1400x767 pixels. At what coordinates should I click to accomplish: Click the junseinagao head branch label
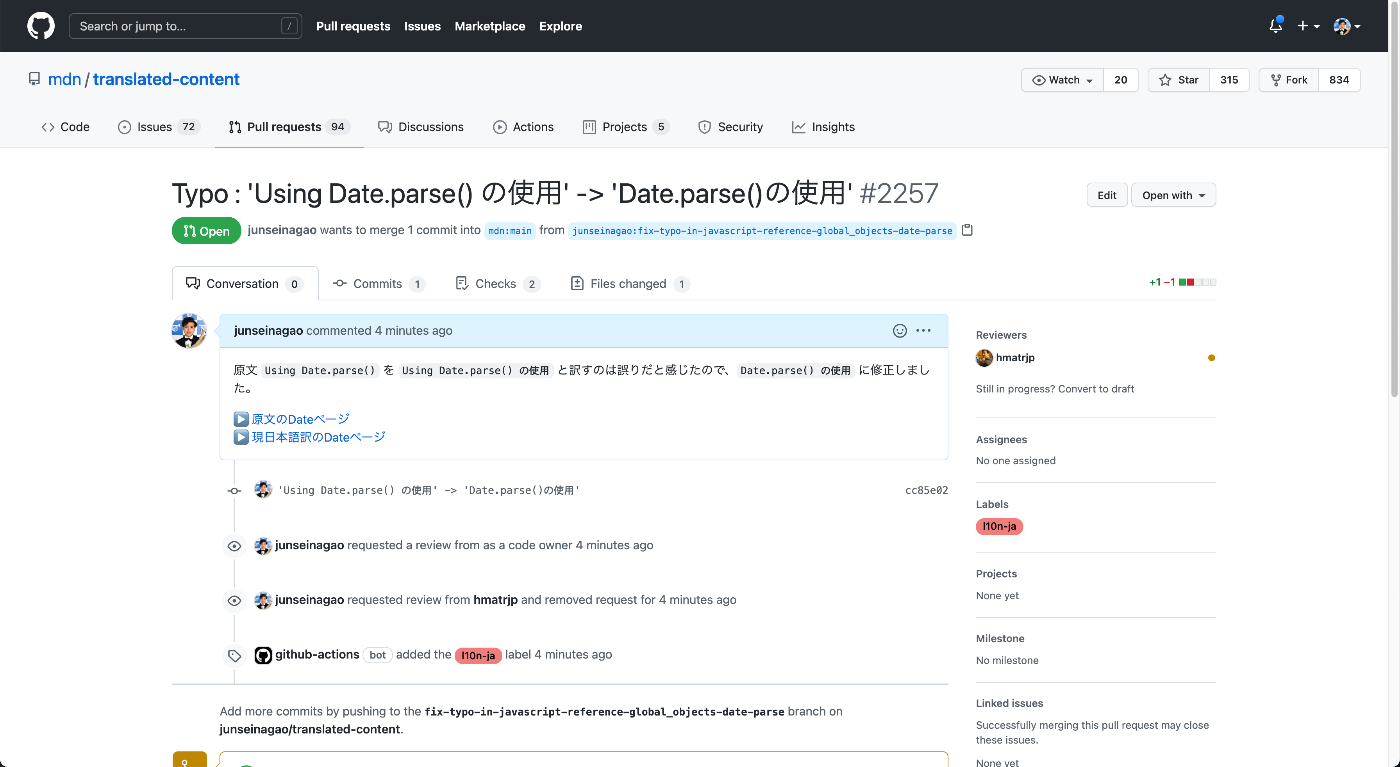click(x=762, y=231)
